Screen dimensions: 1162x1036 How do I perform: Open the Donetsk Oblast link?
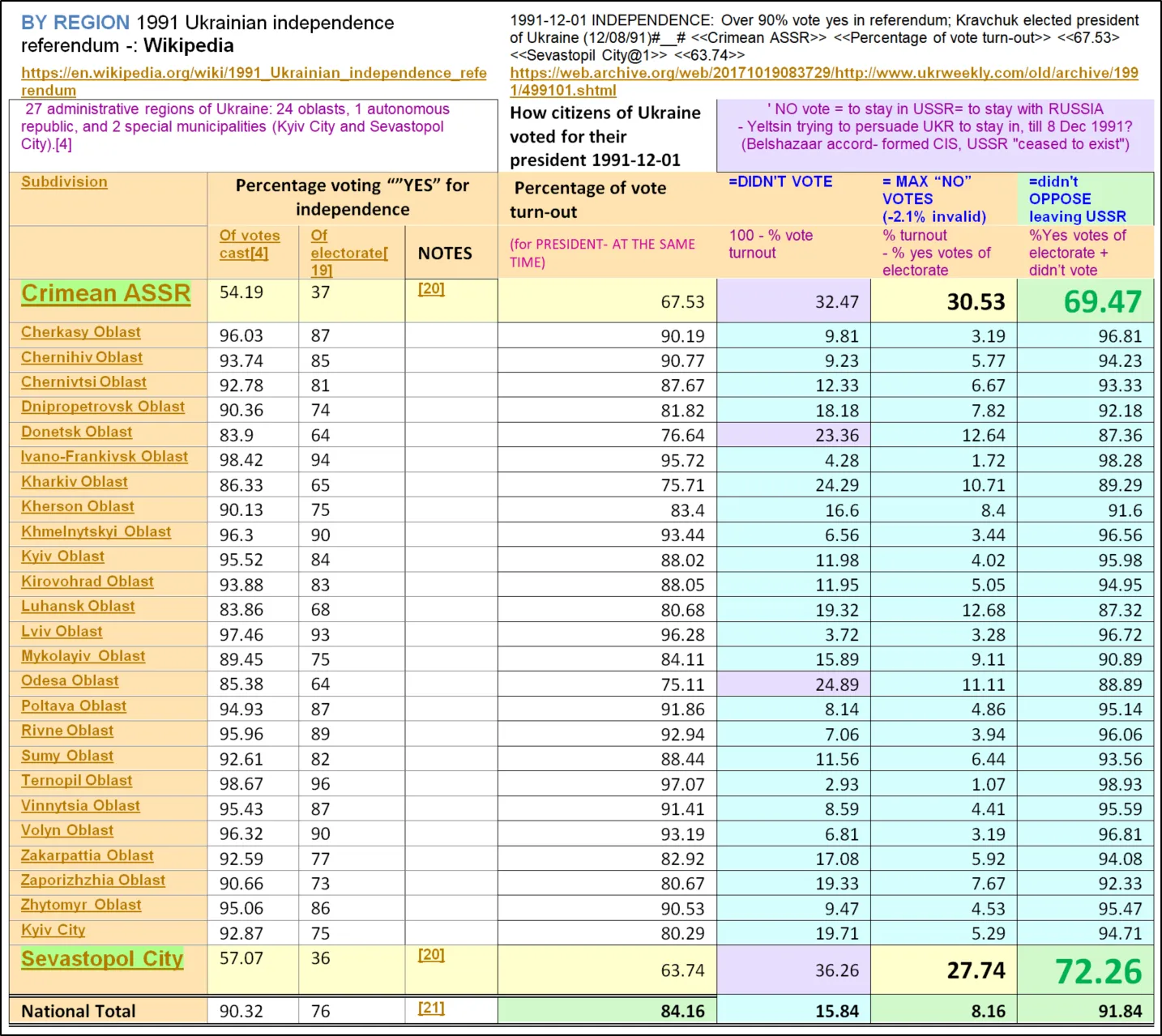pyautogui.click(x=77, y=432)
